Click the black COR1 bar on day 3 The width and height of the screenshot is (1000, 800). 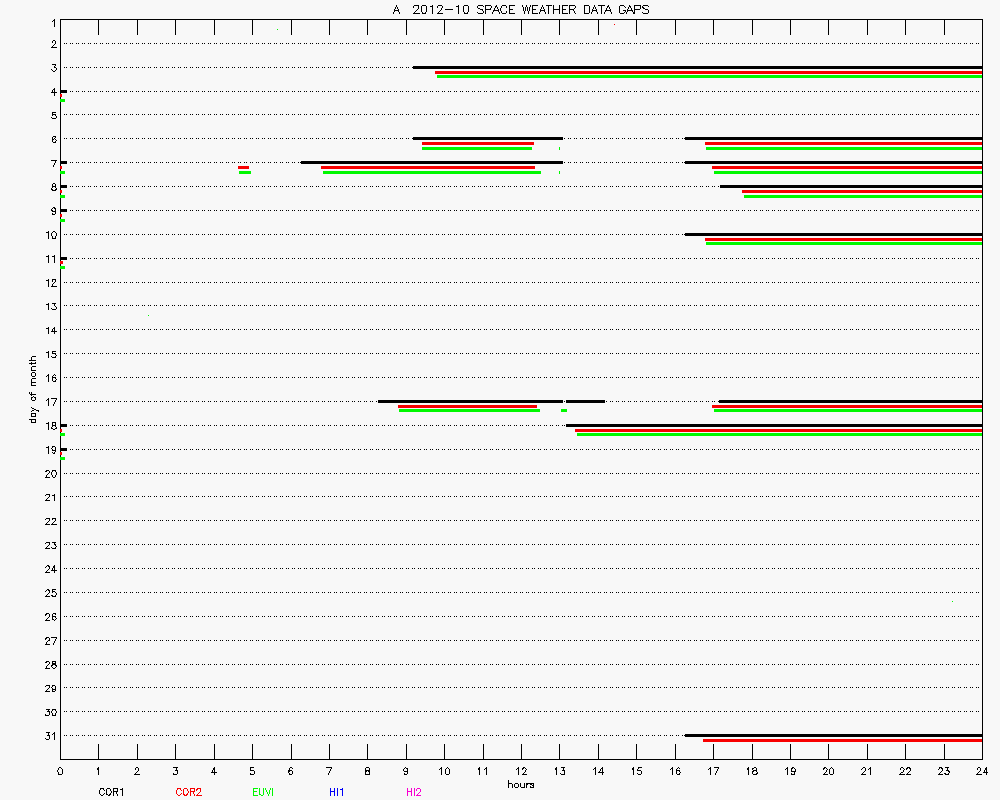tap(697, 67)
